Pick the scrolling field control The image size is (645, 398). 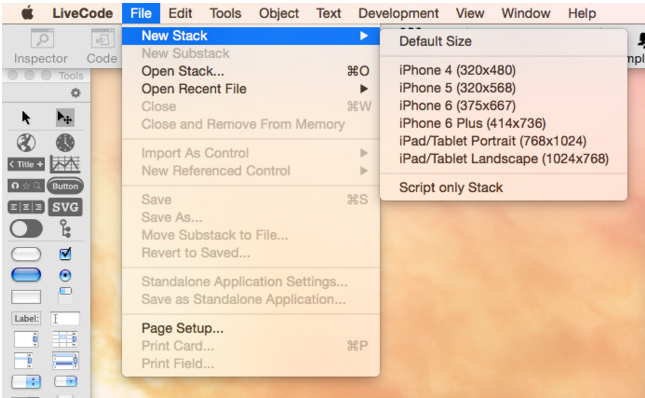pos(26,339)
